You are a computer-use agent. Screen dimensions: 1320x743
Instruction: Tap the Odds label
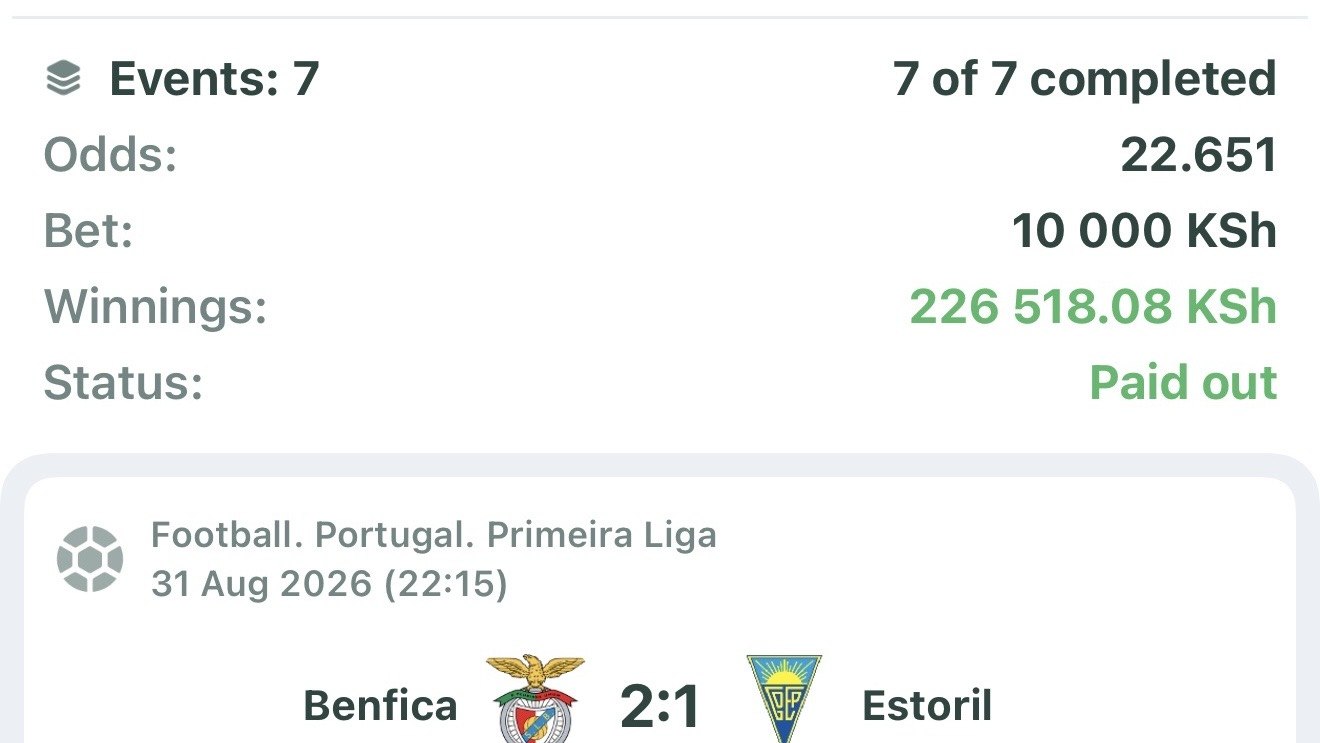[110, 155]
